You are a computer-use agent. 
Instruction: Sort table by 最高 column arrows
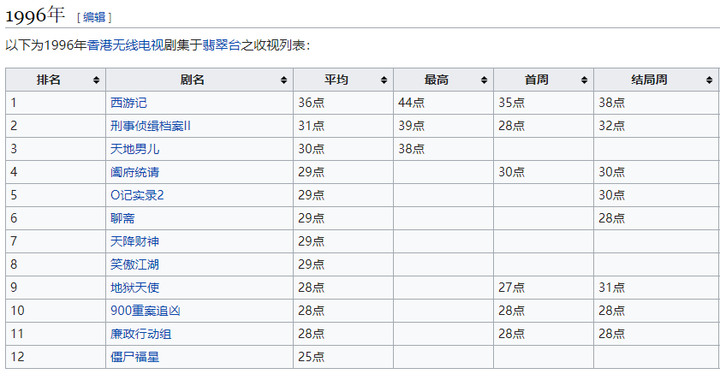pos(484,80)
